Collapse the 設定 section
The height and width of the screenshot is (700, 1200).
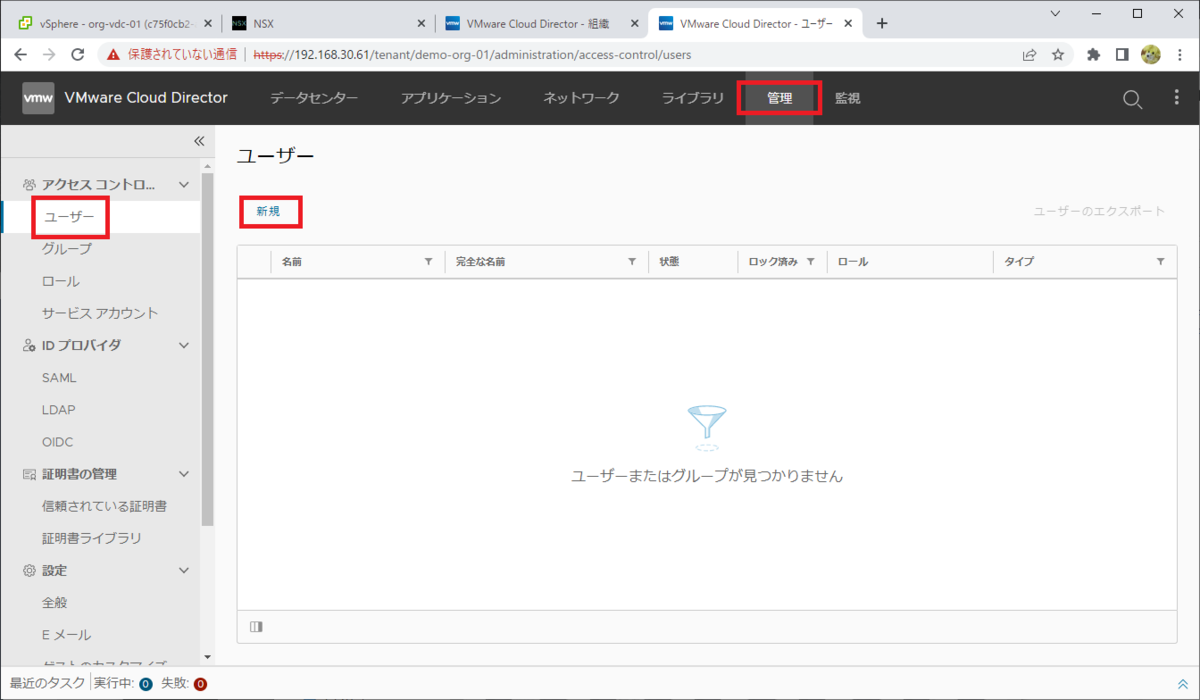click(184, 570)
